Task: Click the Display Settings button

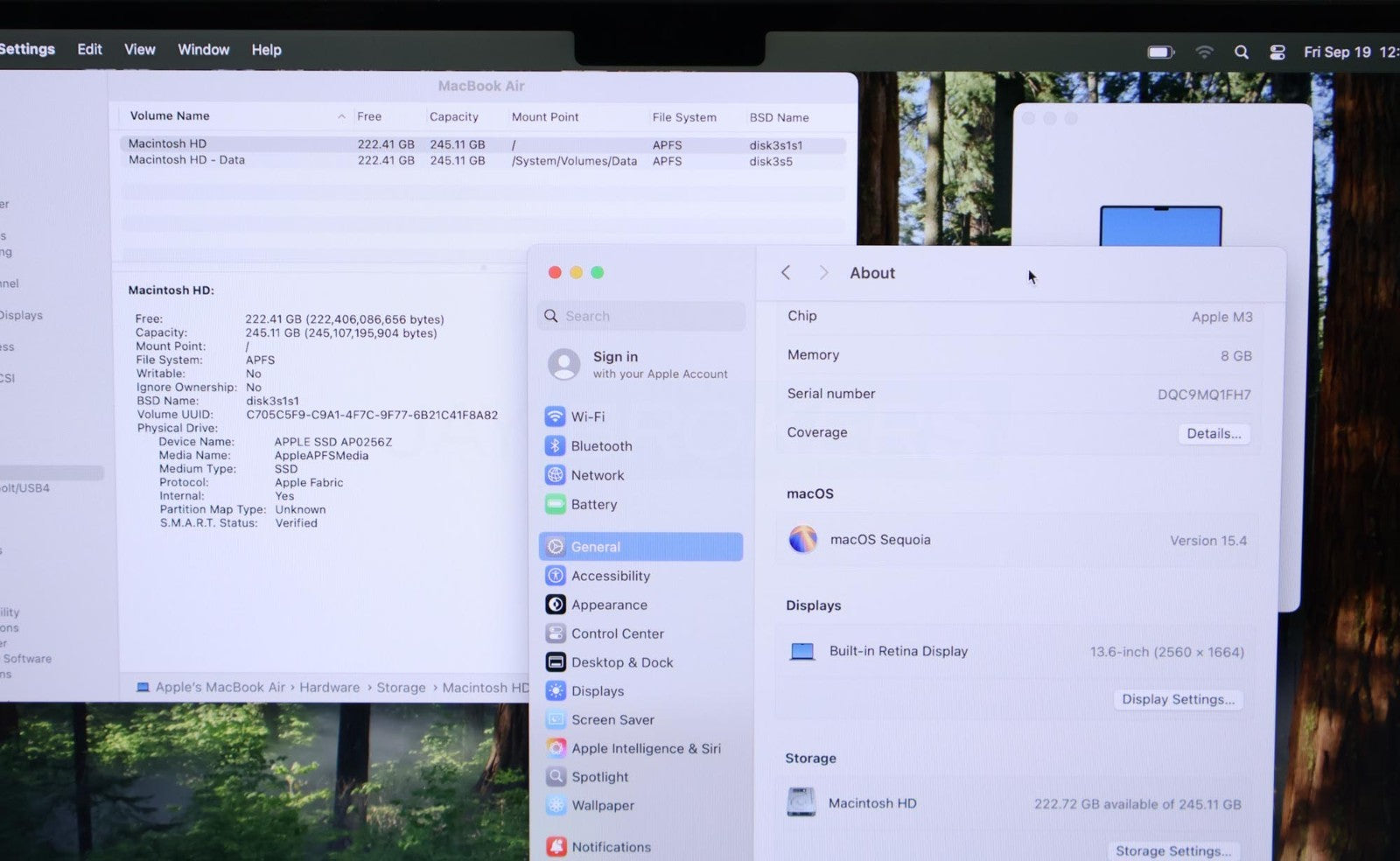Action: [x=1178, y=699]
